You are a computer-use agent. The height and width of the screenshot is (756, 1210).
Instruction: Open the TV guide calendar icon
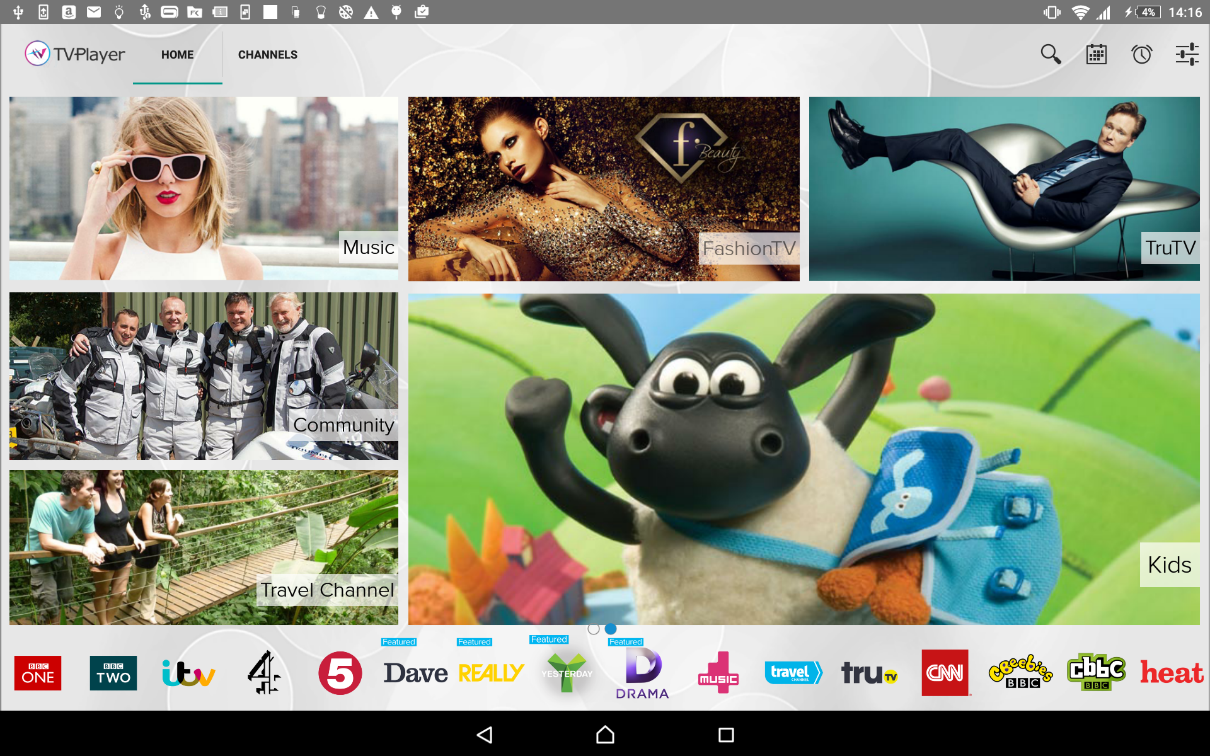(1096, 54)
